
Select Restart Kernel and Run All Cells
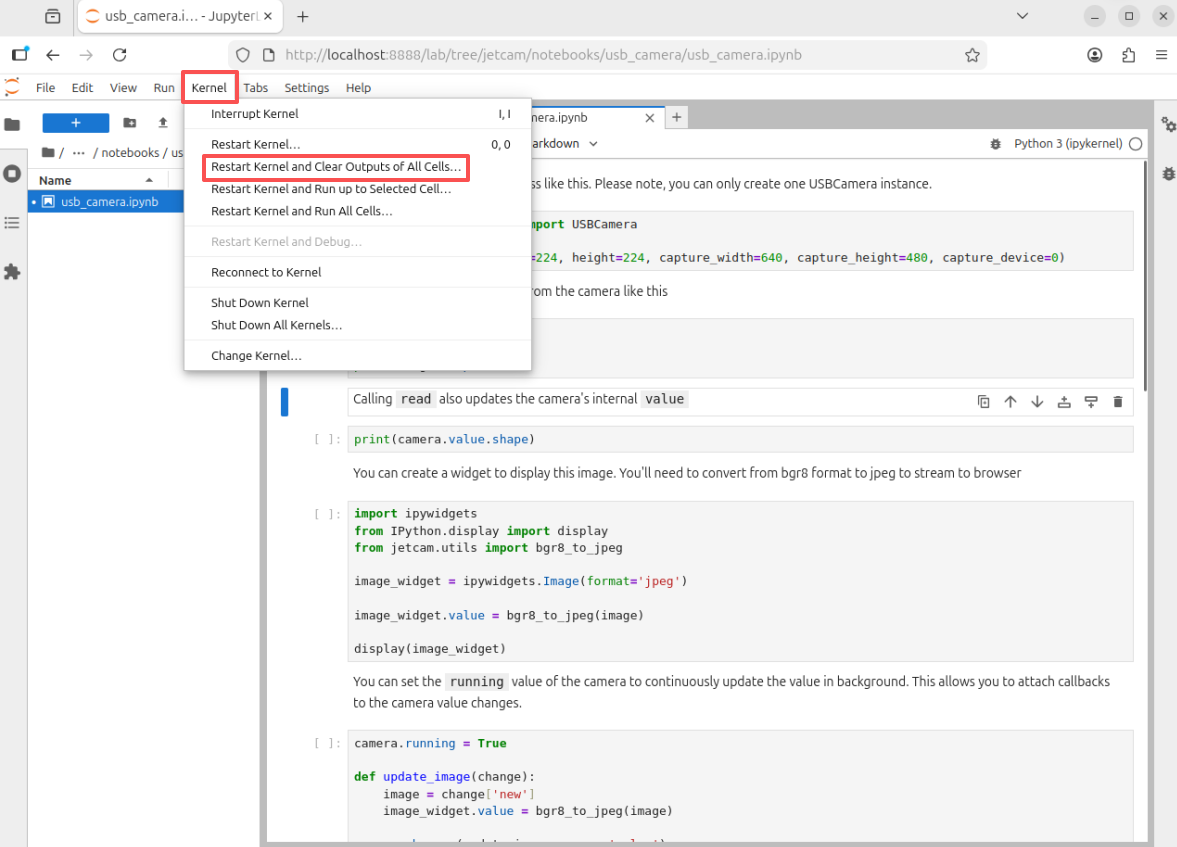pyautogui.click(x=357, y=211)
